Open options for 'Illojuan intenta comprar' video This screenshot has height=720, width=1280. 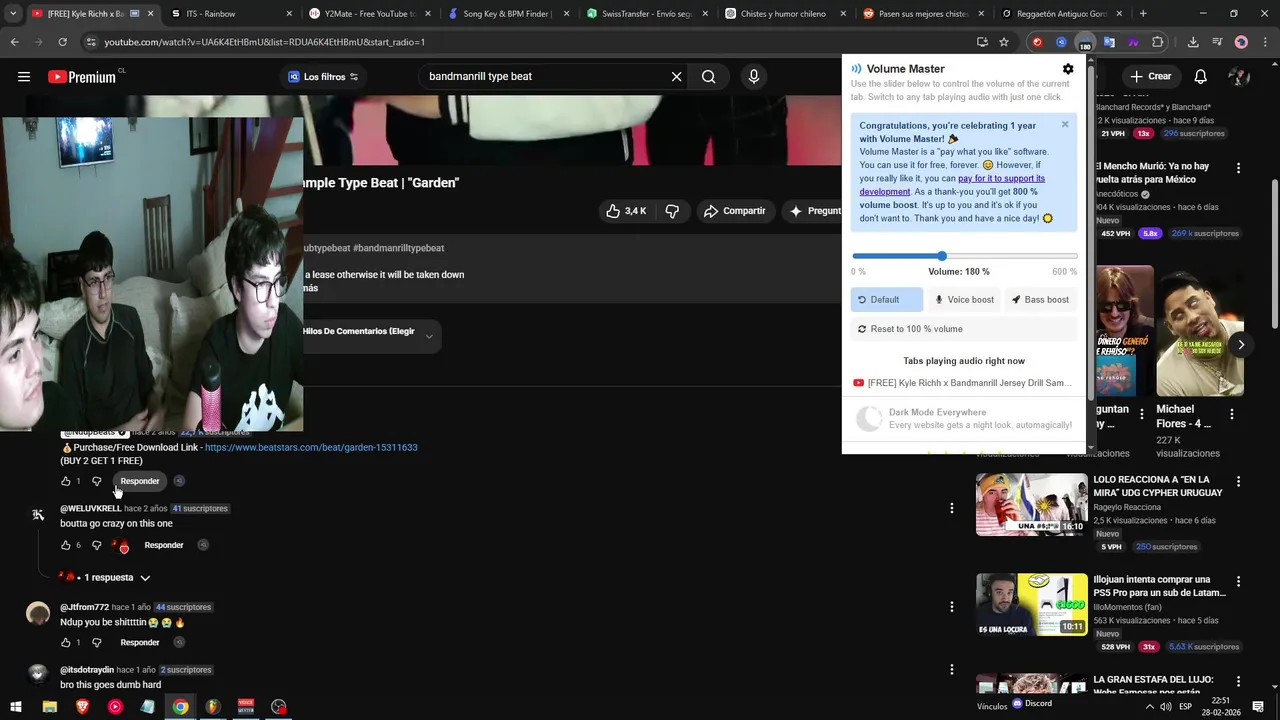point(1238,581)
